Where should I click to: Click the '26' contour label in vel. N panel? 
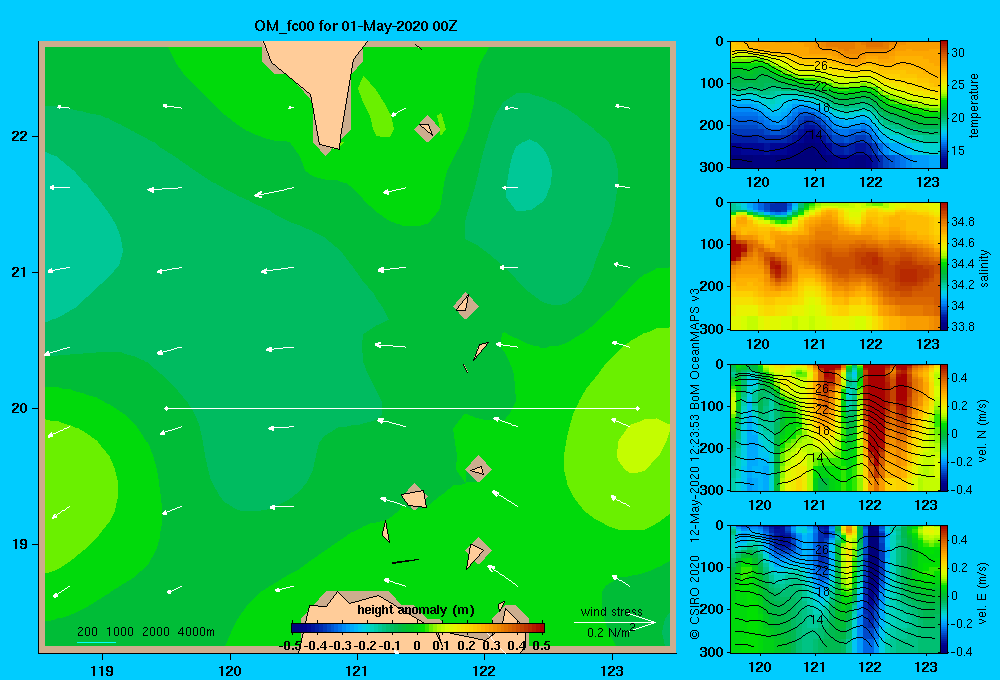tap(821, 388)
